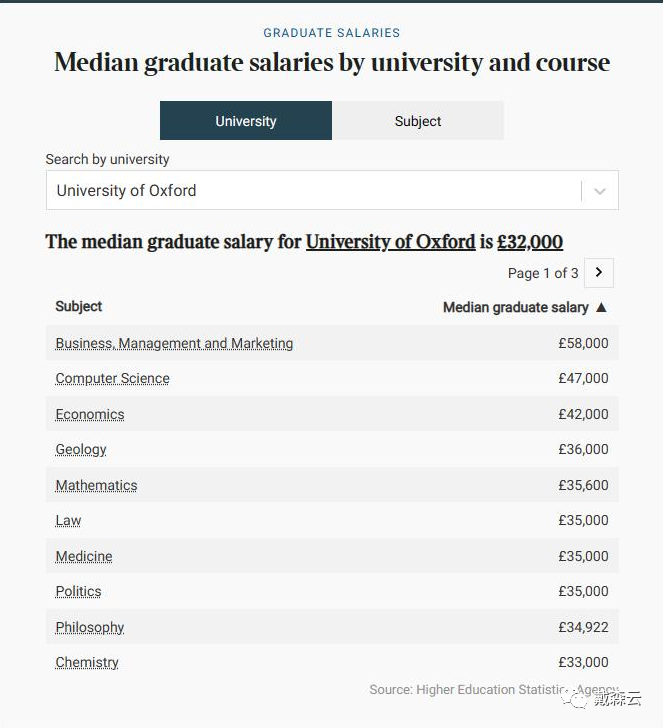The width and height of the screenshot is (663, 728).
Task: Click the £32,000 underlined salary figure
Action: click(x=530, y=242)
